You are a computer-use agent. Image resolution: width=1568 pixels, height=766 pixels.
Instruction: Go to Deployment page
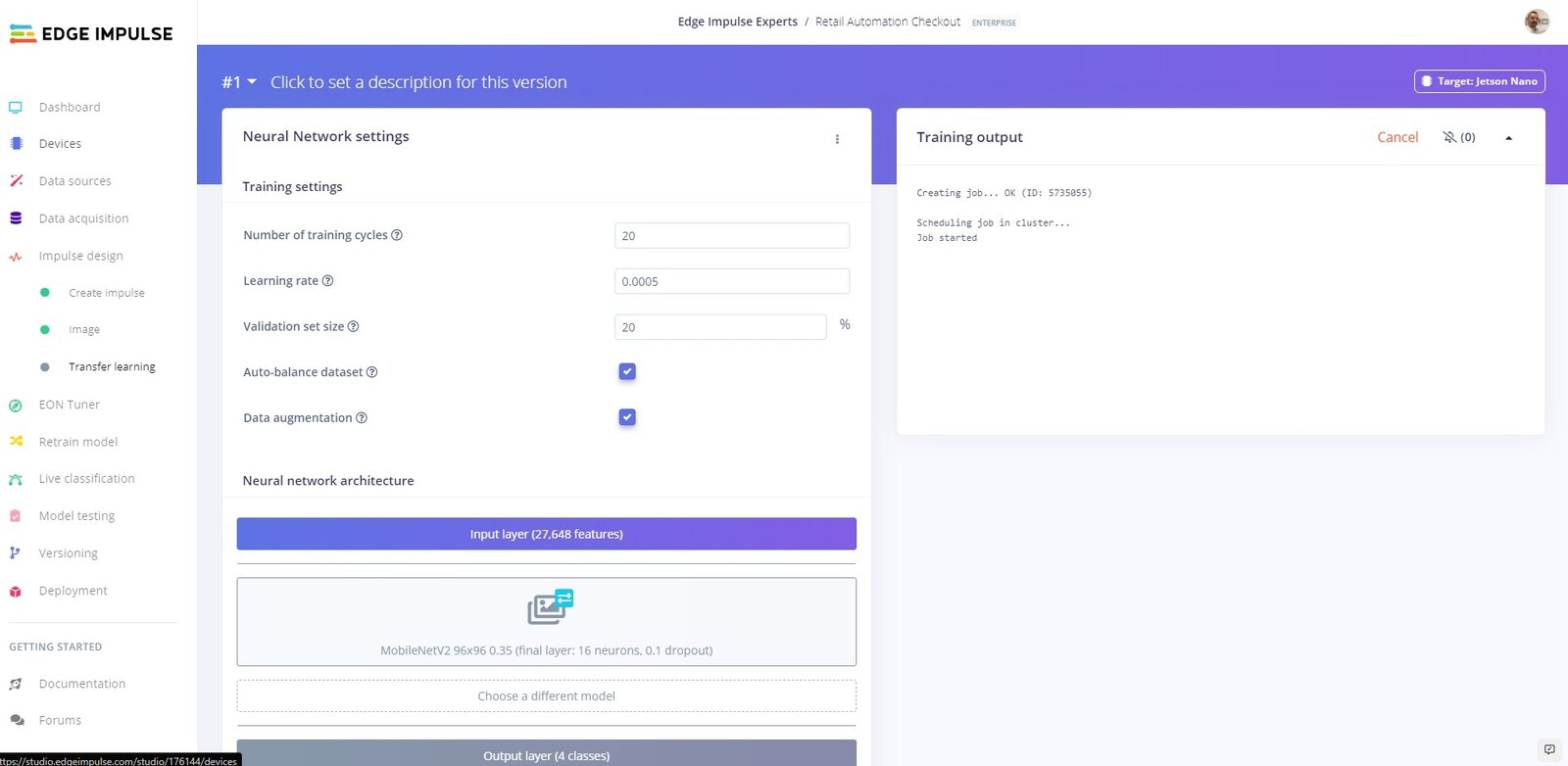(73, 591)
